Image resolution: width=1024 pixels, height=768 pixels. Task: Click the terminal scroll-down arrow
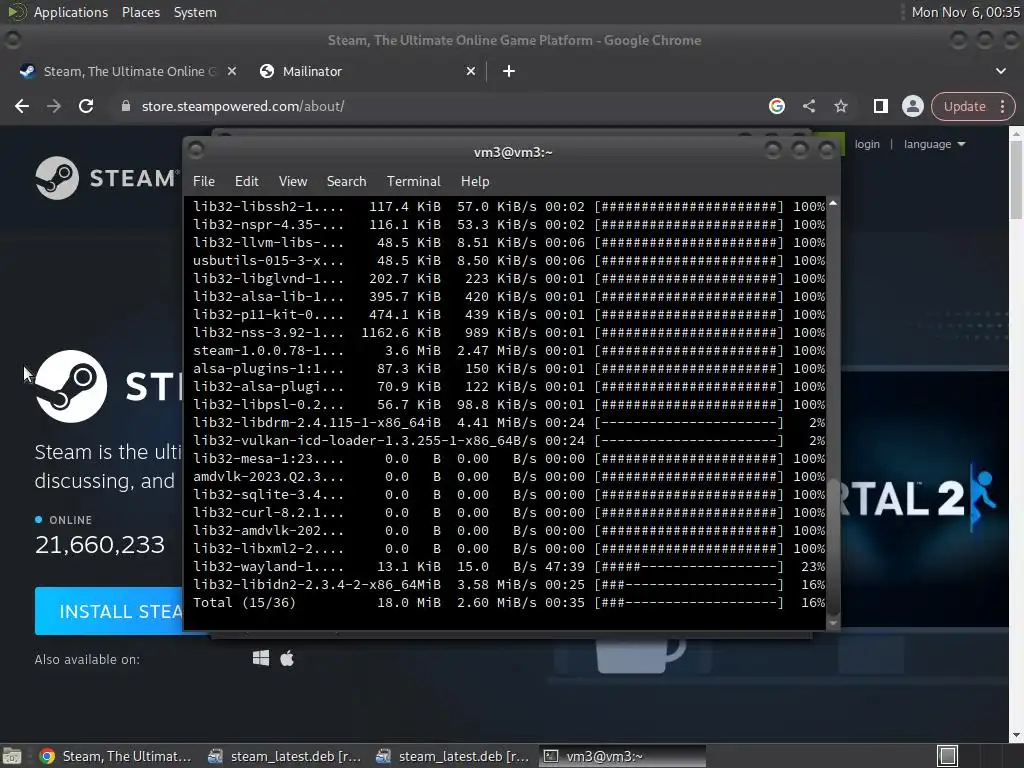833,624
